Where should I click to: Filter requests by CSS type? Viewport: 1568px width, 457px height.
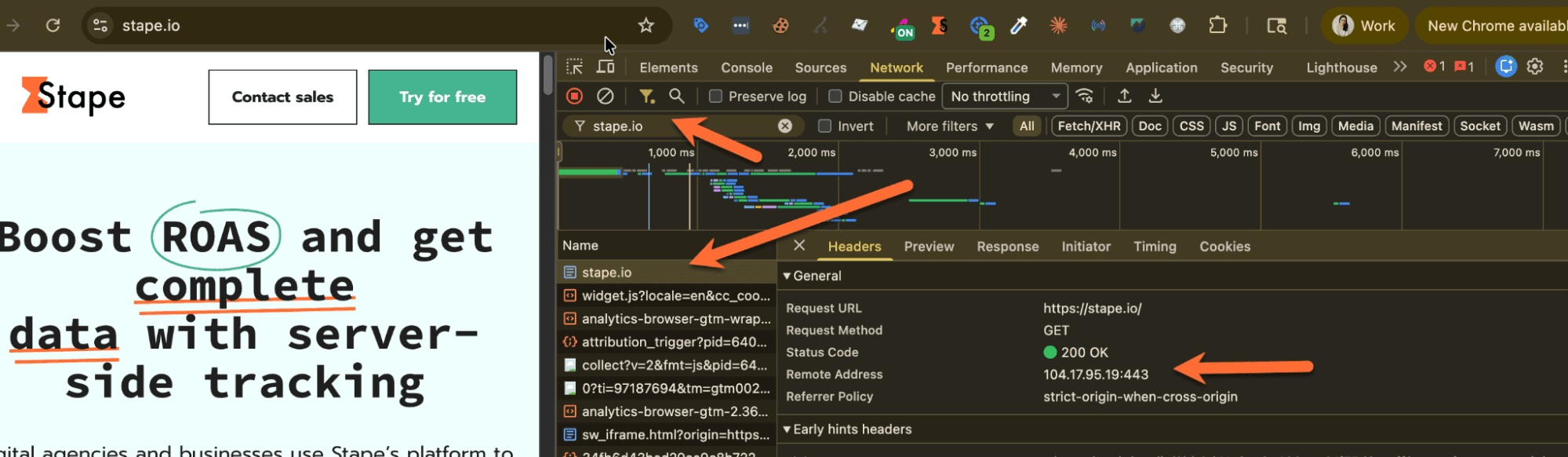pos(1191,126)
